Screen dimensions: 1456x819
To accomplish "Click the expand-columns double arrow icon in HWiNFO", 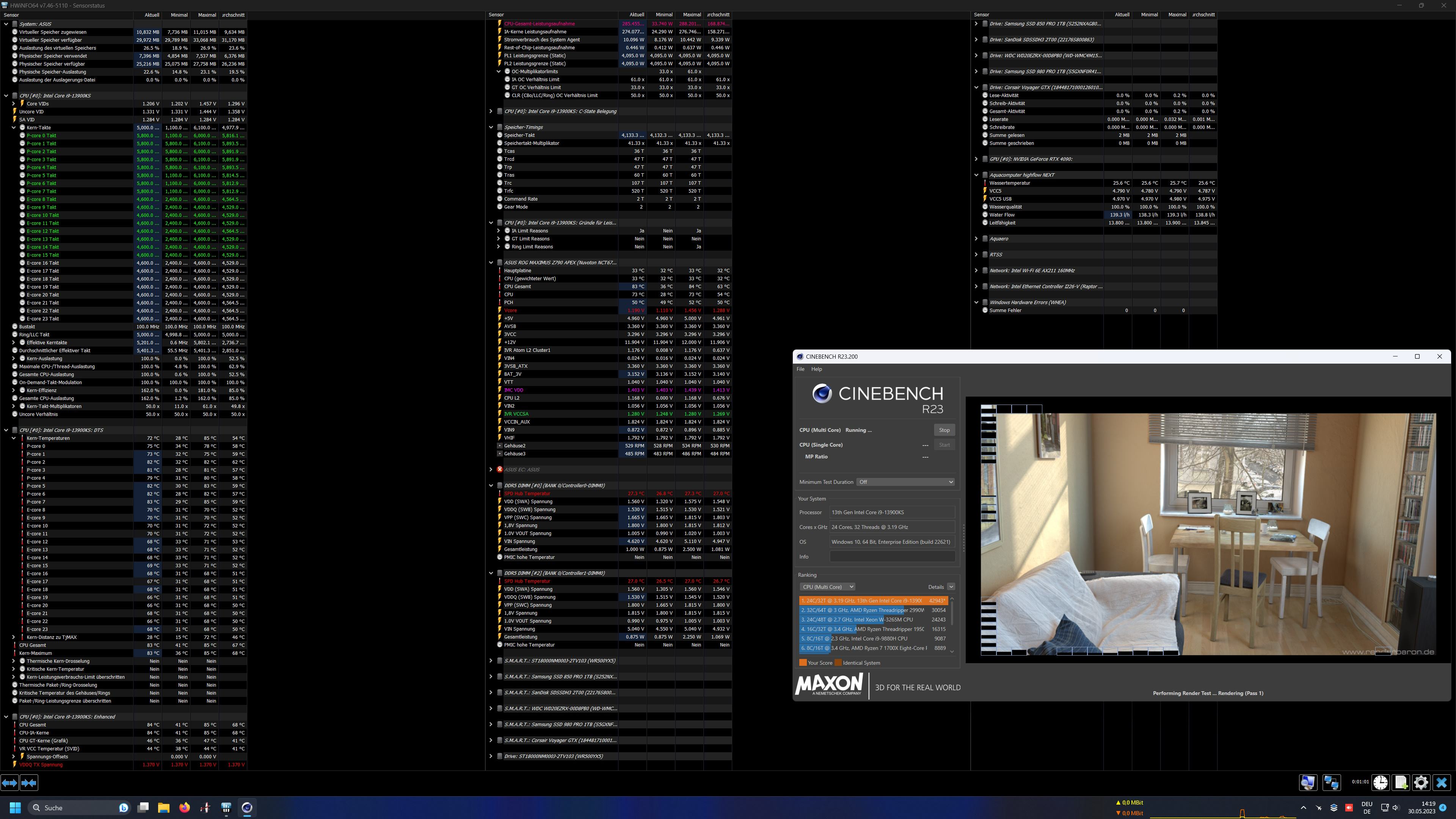I will (x=9, y=783).
